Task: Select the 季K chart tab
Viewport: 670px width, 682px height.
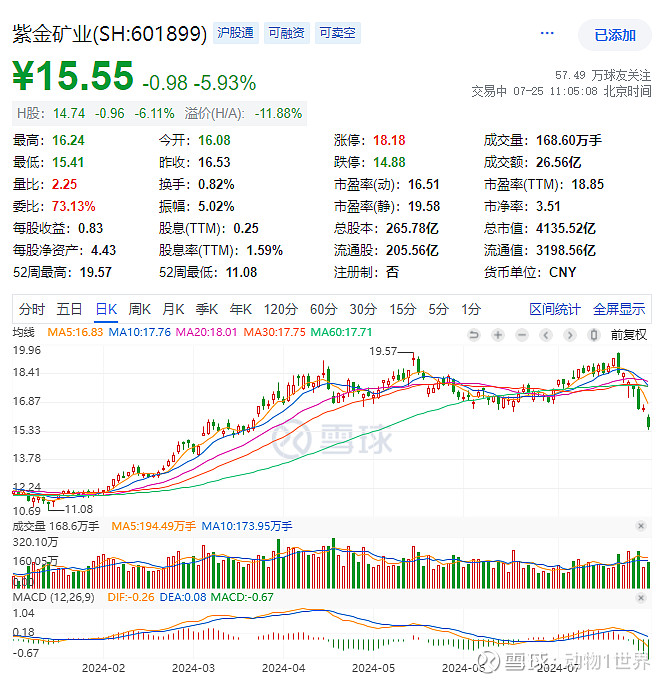Action: [207, 309]
